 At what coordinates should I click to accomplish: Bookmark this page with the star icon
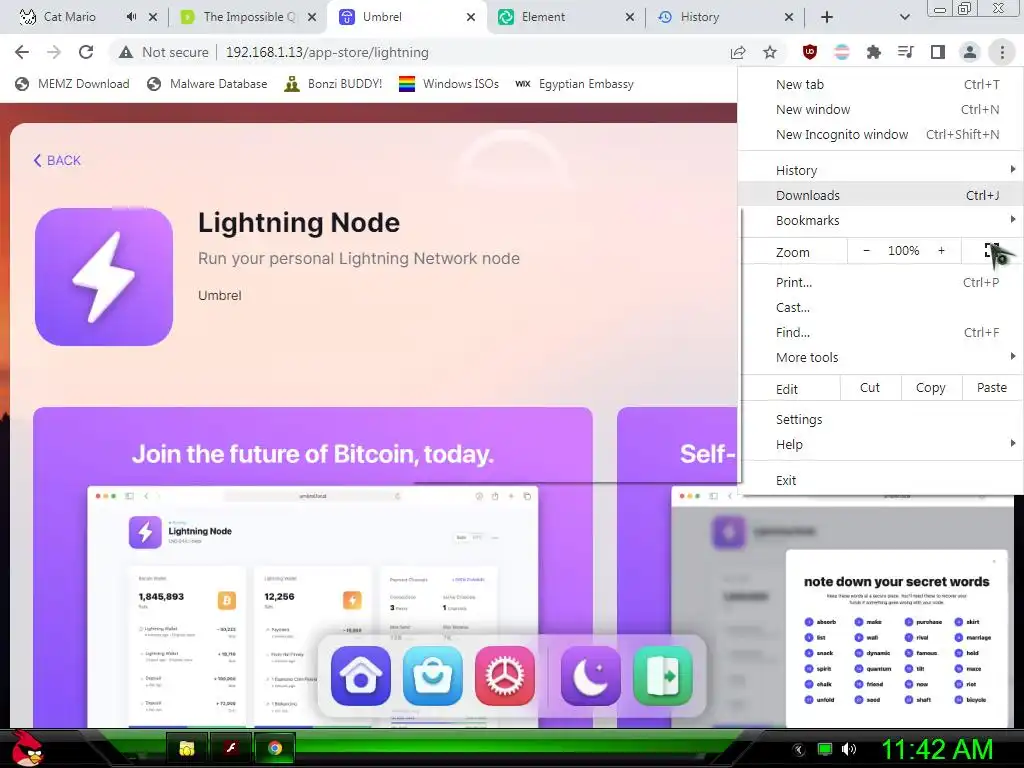[770, 52]
